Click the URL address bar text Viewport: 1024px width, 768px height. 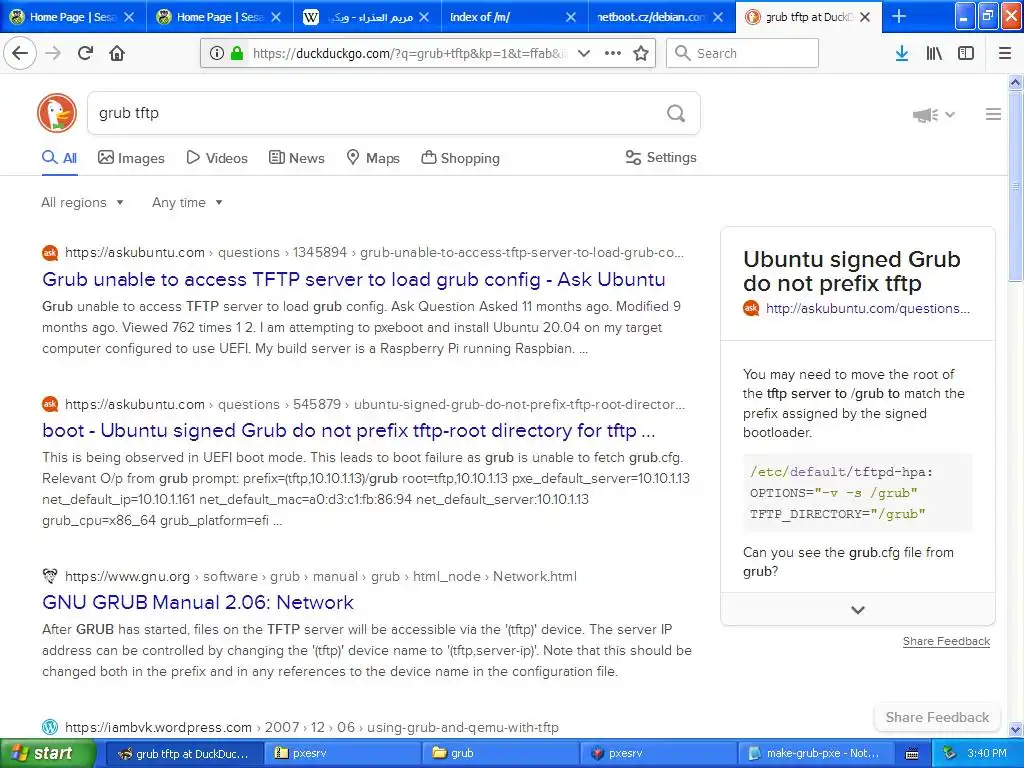point(409,53)
